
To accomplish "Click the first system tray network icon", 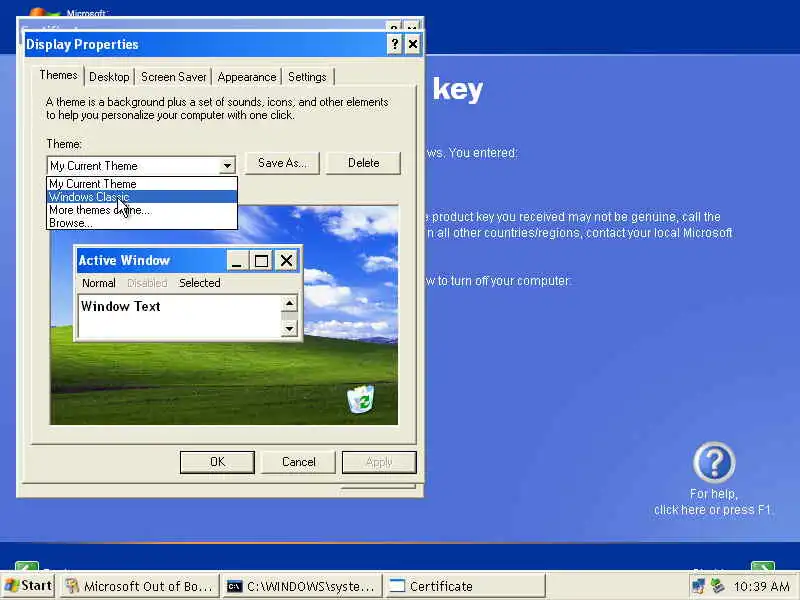I will click(x=697, y=586).
